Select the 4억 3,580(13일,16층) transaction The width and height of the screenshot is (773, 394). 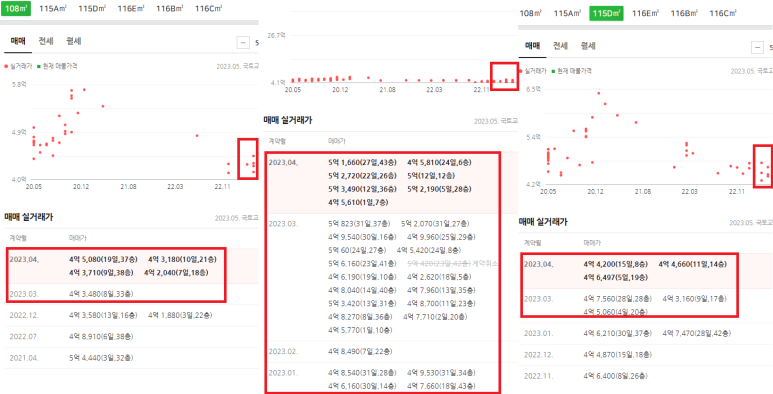pos(104,315)
